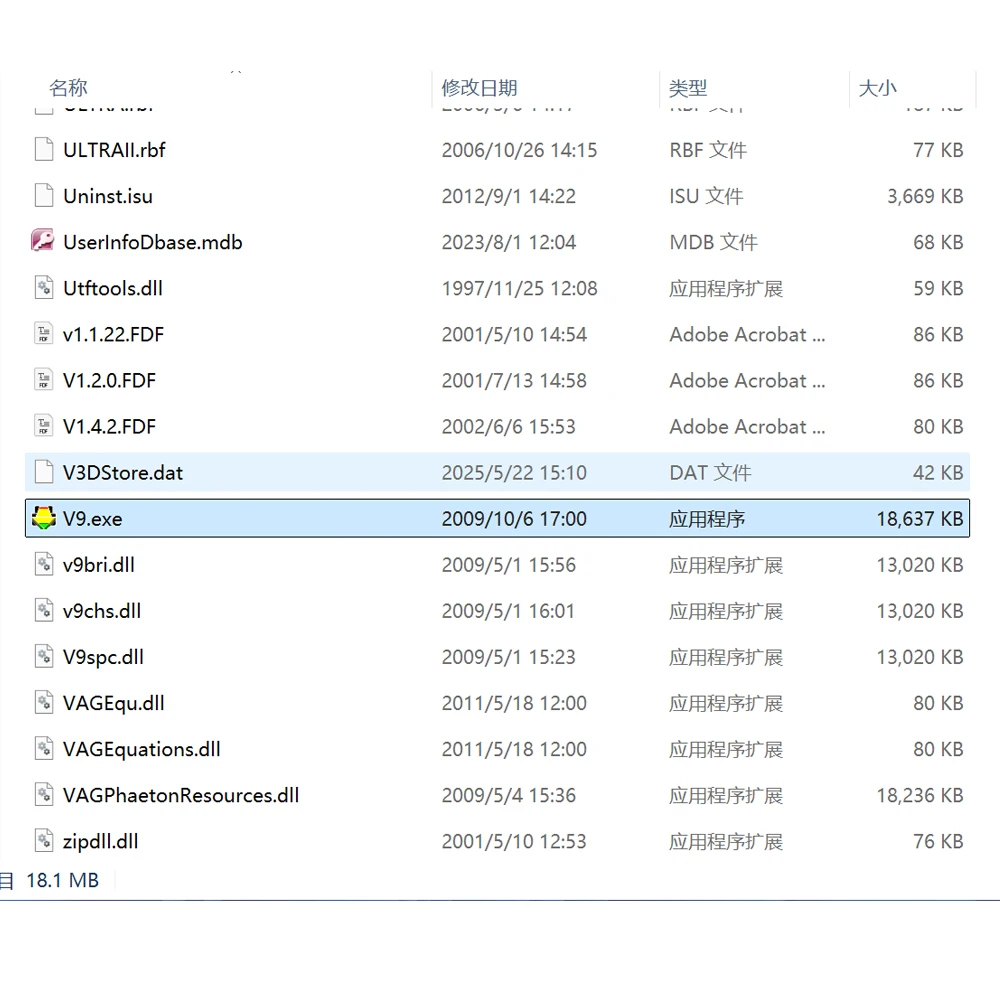Select the file name v1.1.22.FDF
Image resolution: width=1000 pixels, height=1000 pixels.
[x=114, y=334]
